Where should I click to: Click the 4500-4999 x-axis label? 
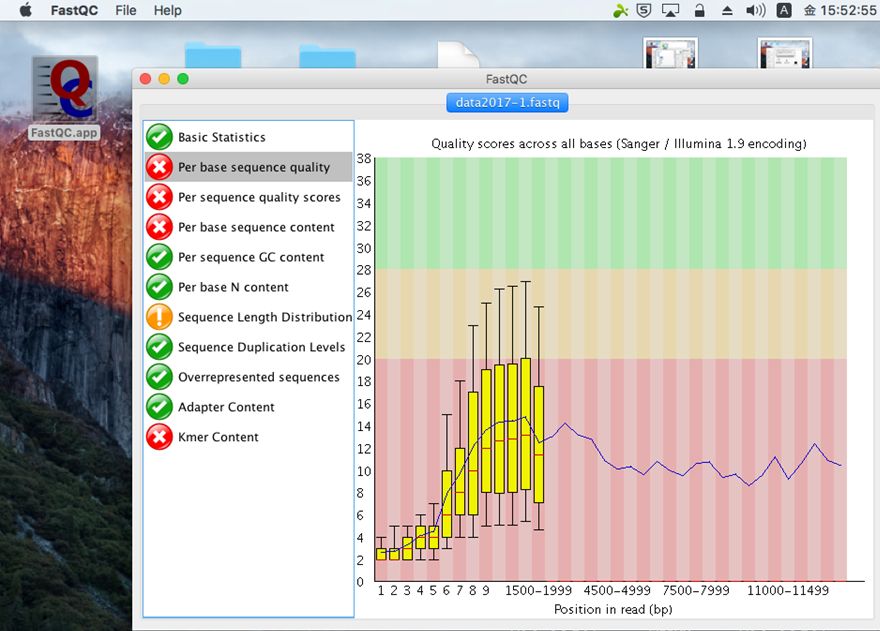(617, 591)
